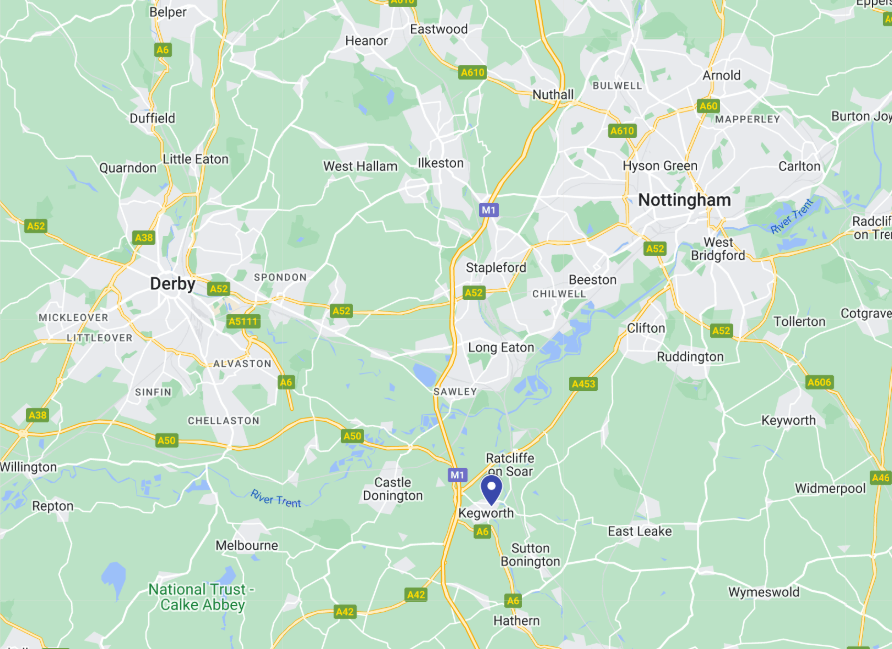Screen dimensions: 892x649
Task: Select the Nottingham city label
Action: [x=684, y=200]
